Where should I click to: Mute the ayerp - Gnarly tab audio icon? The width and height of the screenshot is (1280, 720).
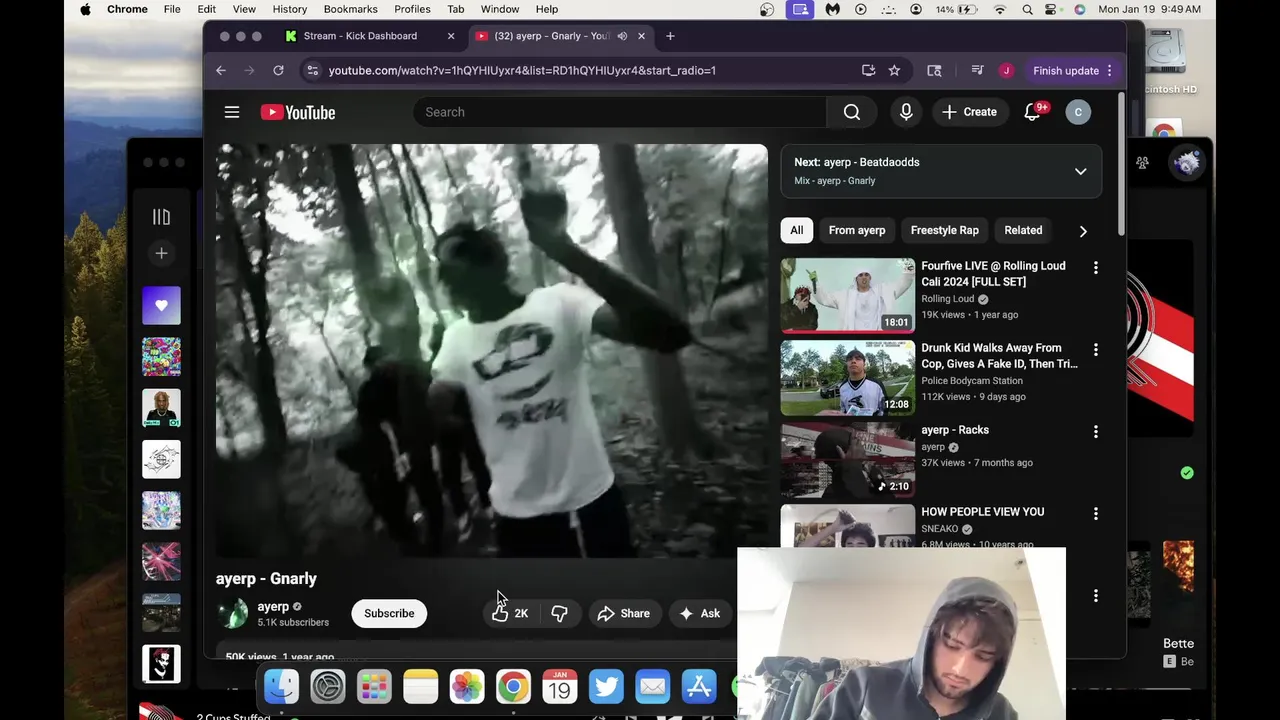622,36
